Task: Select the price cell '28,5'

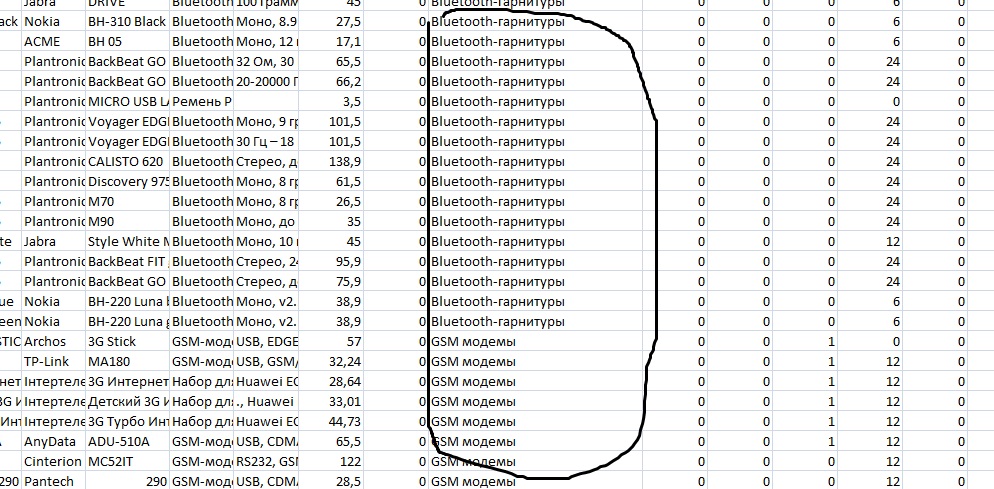Action: click(x=330, y=481)
